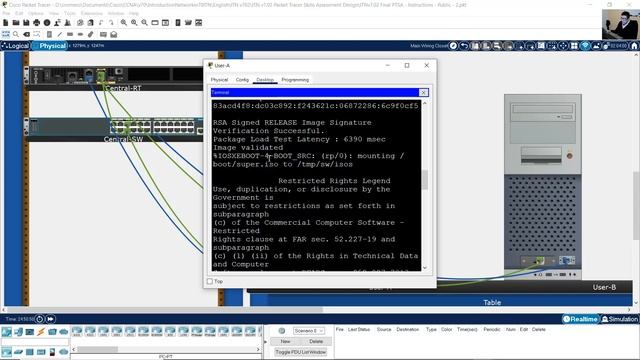
Task: Switch to Physical workspace view
Action: click(49, 46)
